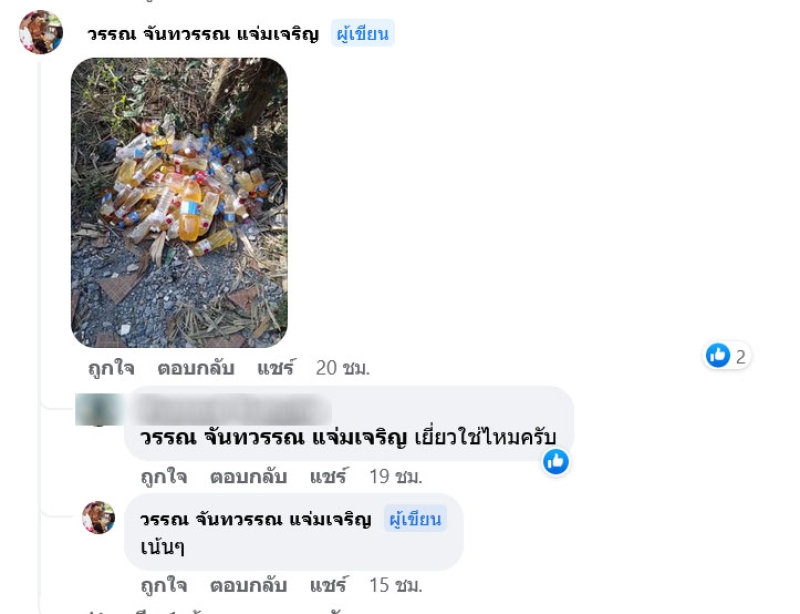Reply to the photo comment with ตอบกลับ
The image size is (800, 614).
196,368
